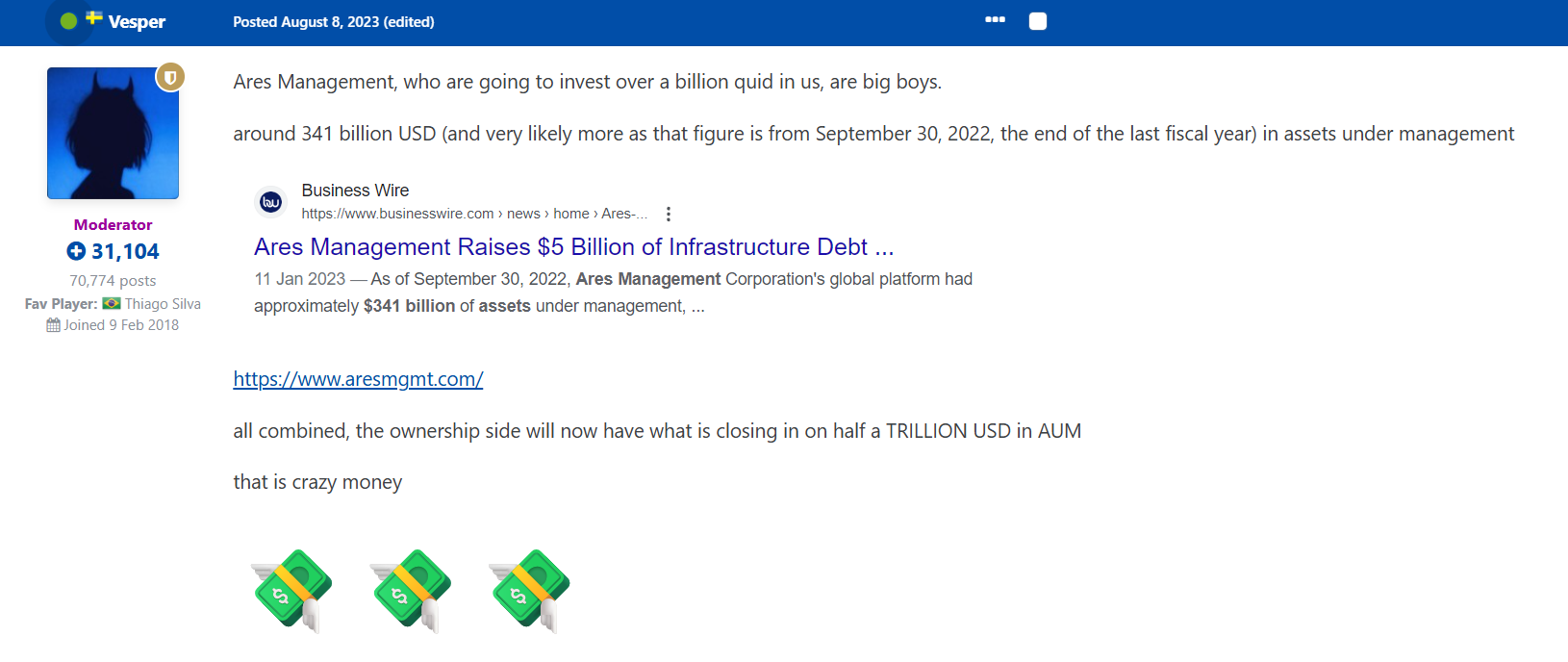Open Vesper's profile from the username
The height and width of the screenshot is (662, 1568).
pos(137,22)
